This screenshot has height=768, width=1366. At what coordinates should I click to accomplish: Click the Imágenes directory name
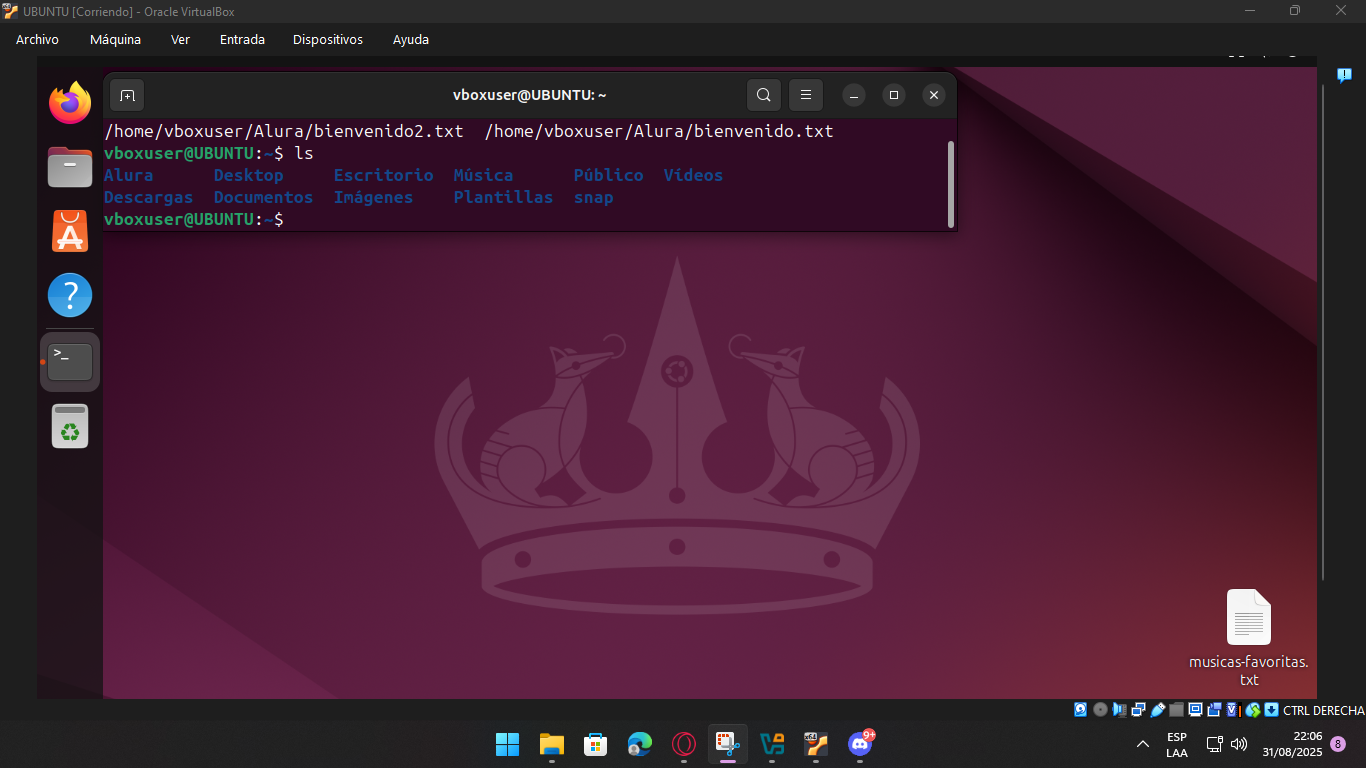click(x=374, y=197)
